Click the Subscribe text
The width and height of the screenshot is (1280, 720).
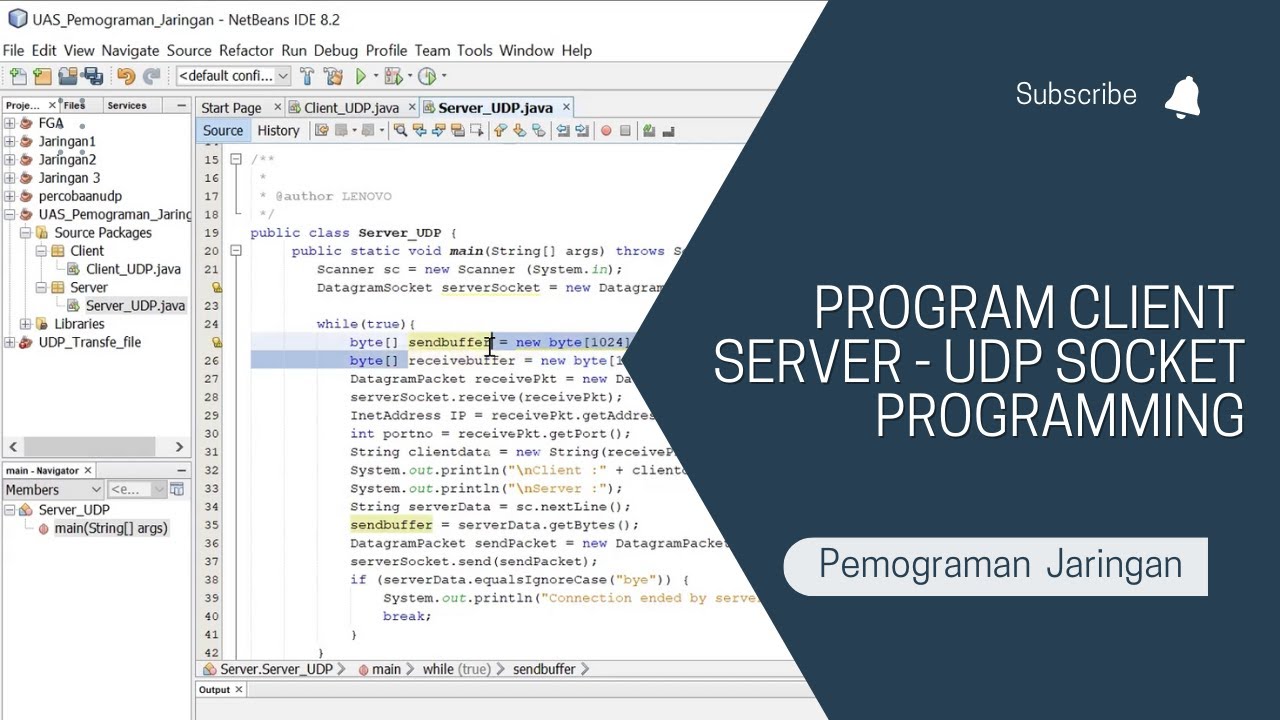coord(1076,94)
